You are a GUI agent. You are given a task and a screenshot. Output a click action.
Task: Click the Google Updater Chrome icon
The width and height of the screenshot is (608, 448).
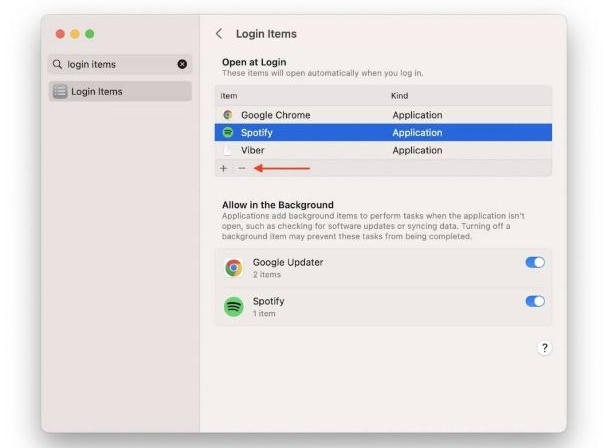tap(234, 267)
